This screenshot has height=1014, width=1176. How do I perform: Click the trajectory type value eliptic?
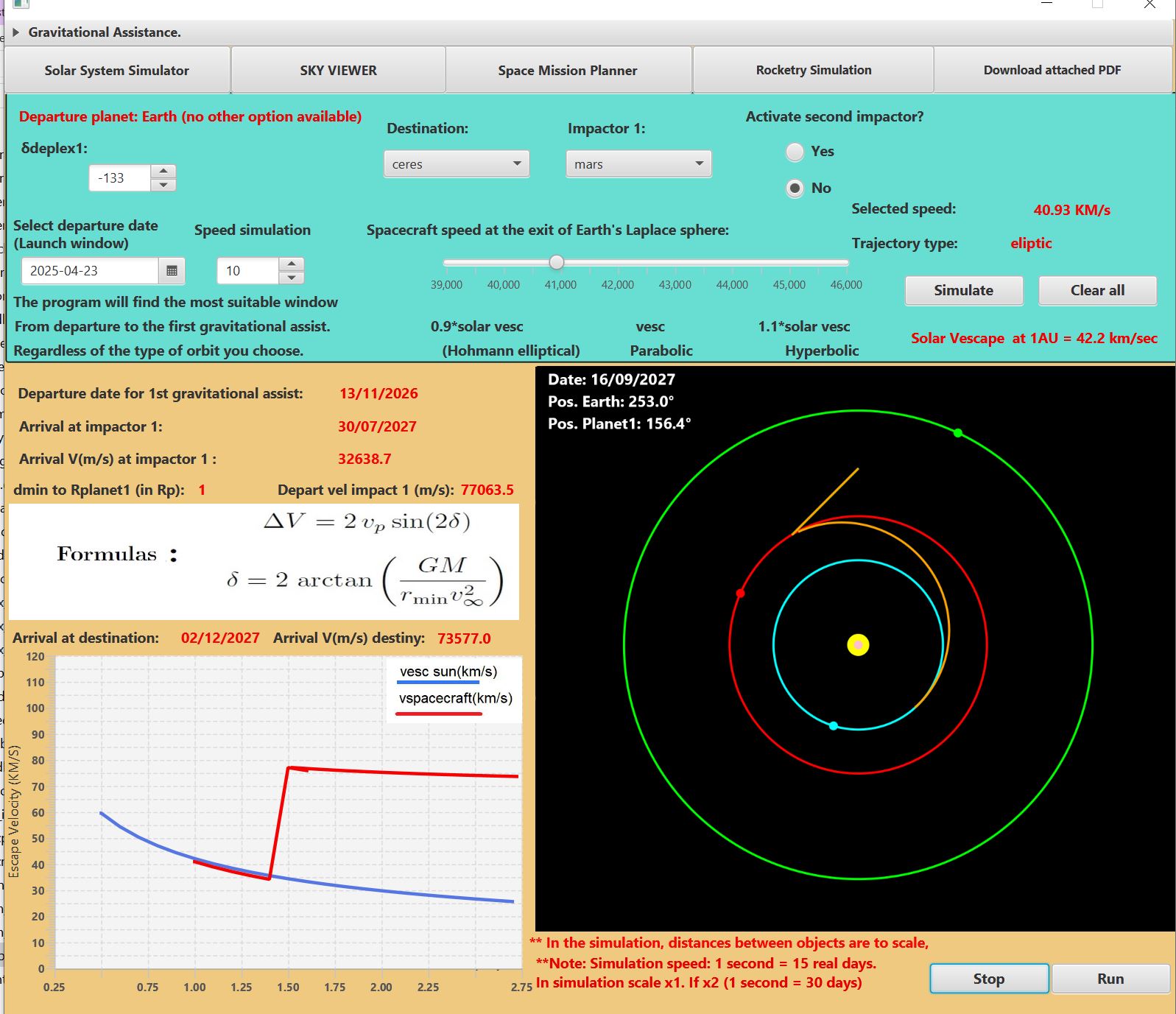click(x=1031, y=244)
